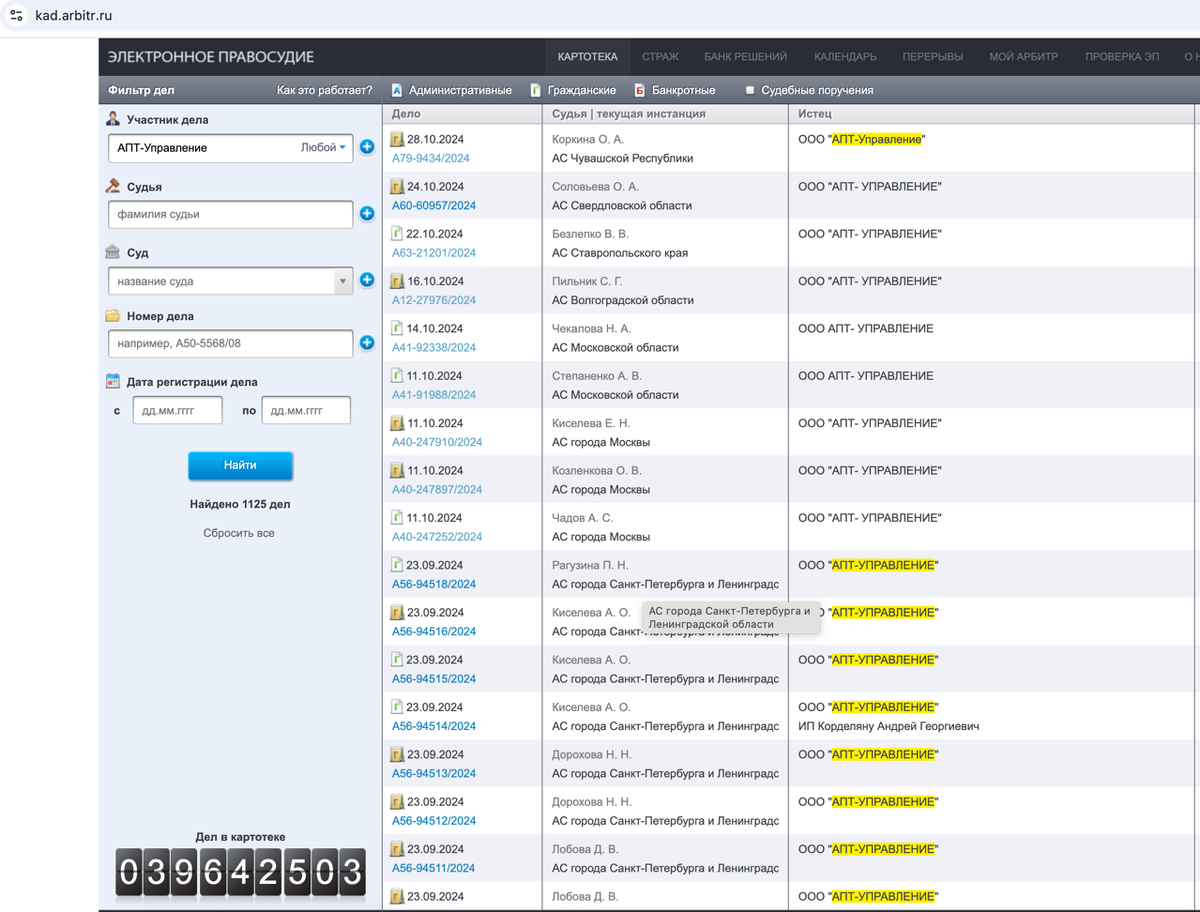Click case type icon for А12-27976/2024
The height and width of the screenshot is (912, 1200).
coord(397,281)
